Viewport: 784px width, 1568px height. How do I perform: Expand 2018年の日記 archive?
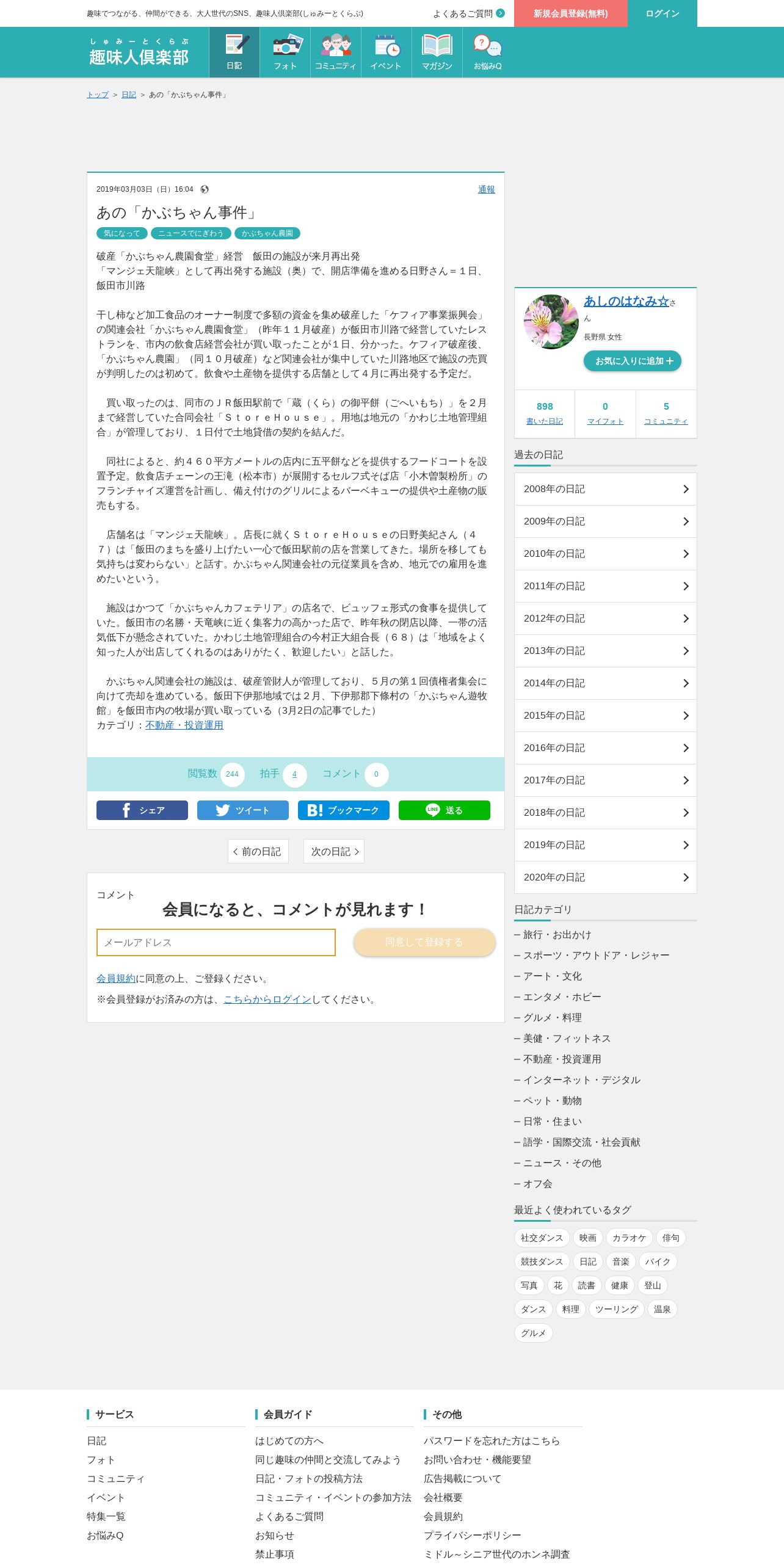coord(606,813)
